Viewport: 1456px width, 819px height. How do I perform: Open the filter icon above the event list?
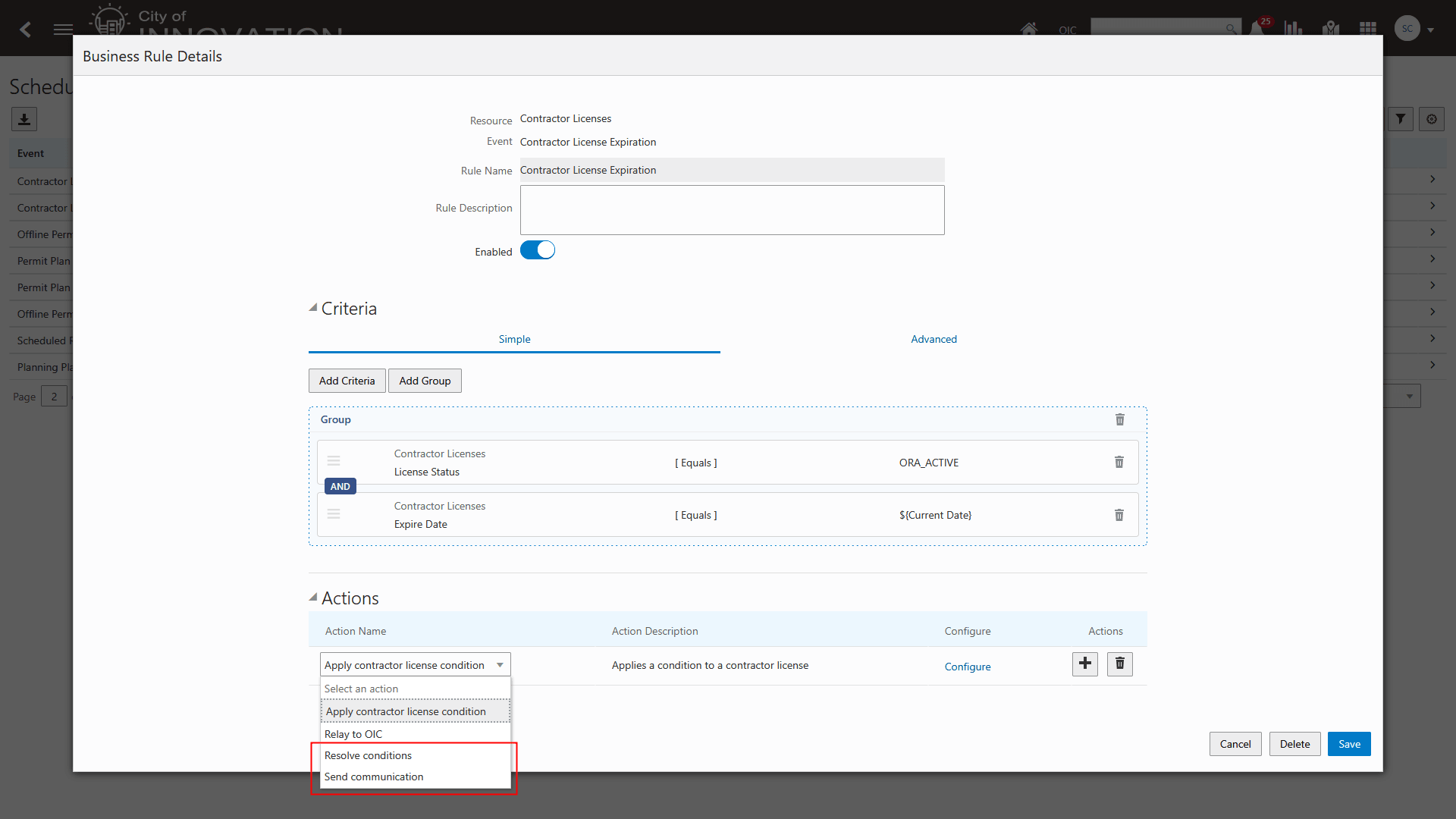pyautogui.click(x=1400, y=118)
